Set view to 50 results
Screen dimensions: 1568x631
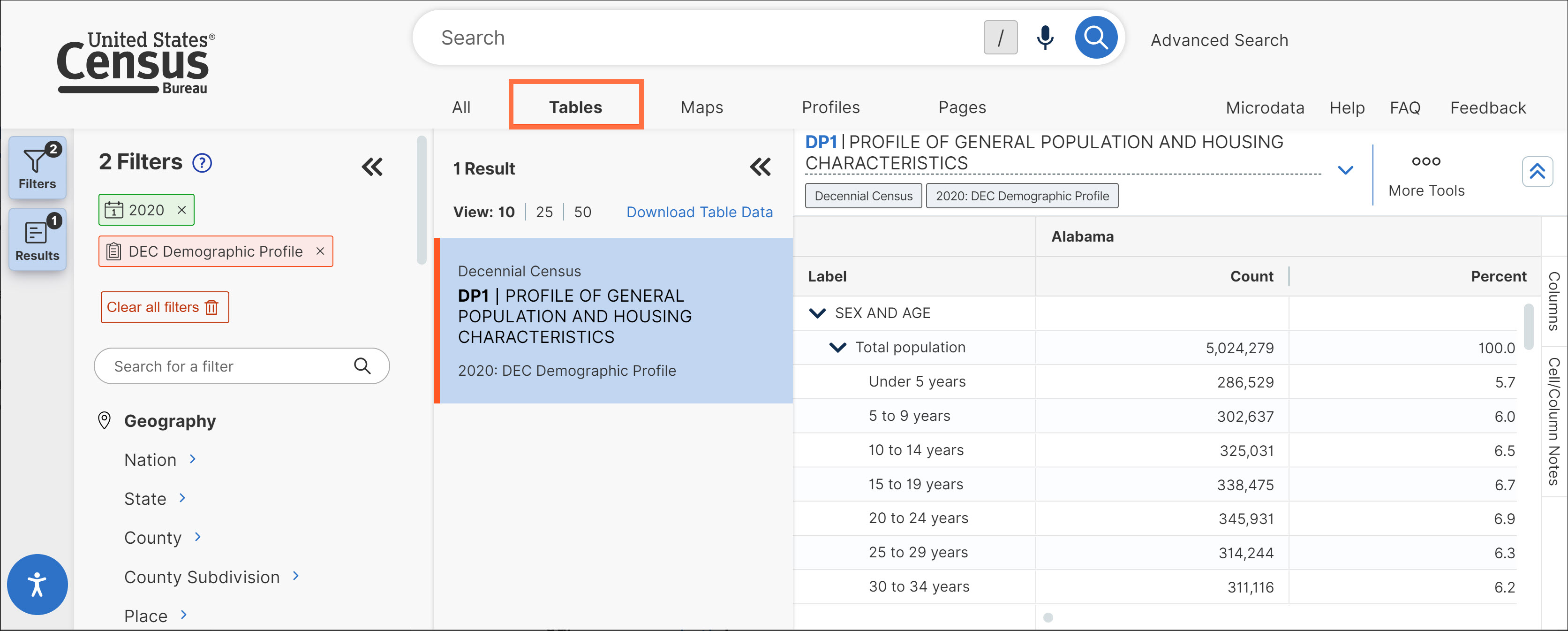click(582, 212)
